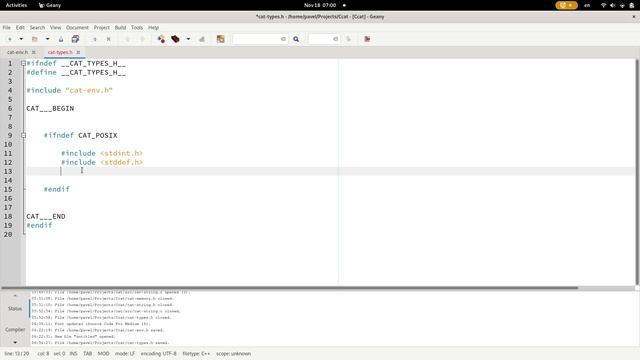640x360 pixels.
Task: Run or view the current file icon
Action: (x=202, y=39)
